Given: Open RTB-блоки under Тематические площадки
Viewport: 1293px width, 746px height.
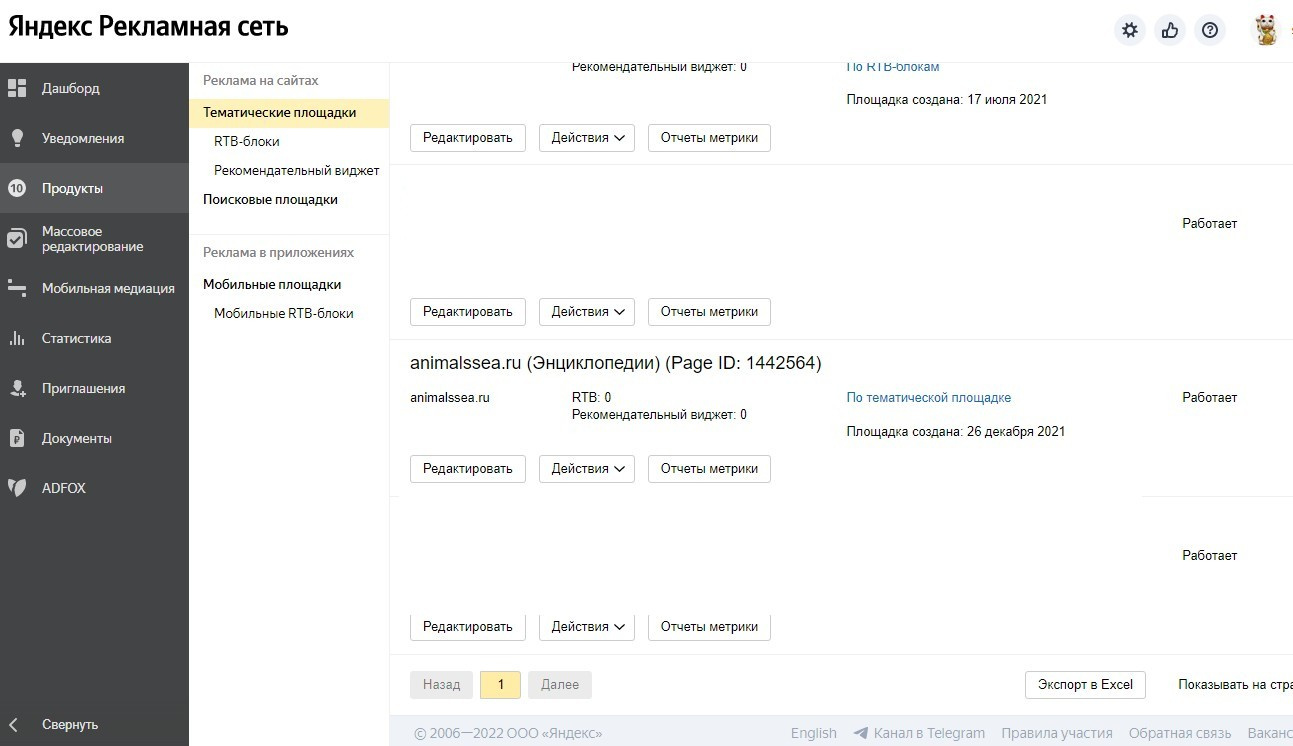Looking at the screenshot, I should point(247,142).
